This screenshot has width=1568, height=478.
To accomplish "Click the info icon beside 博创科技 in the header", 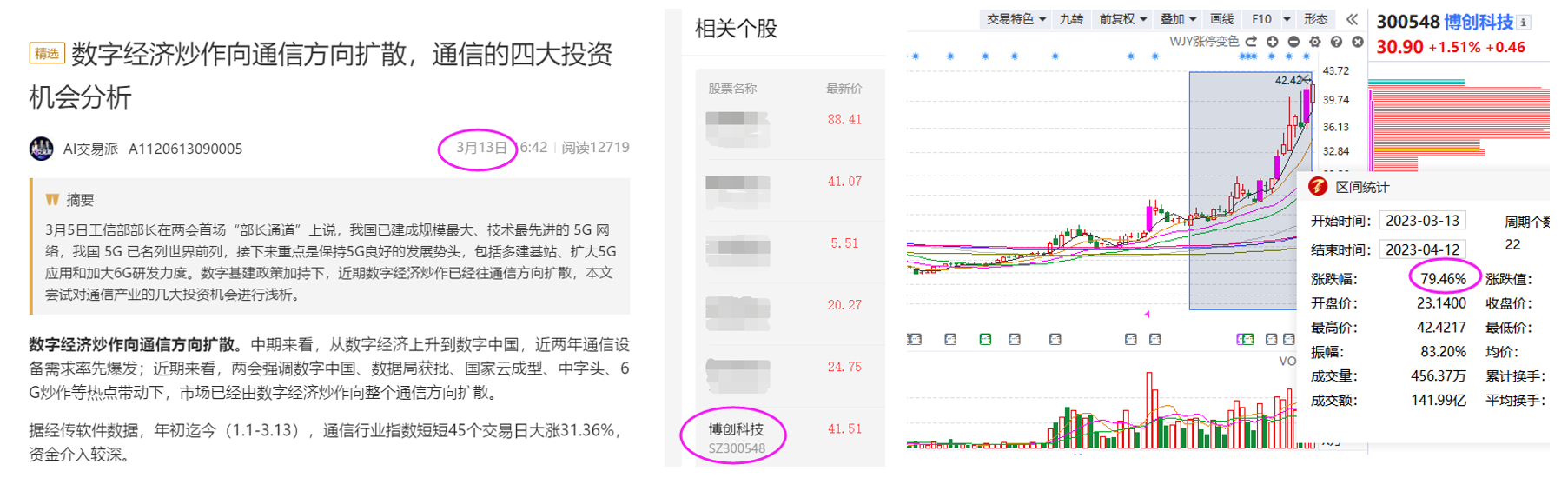I will (1524, 23).
